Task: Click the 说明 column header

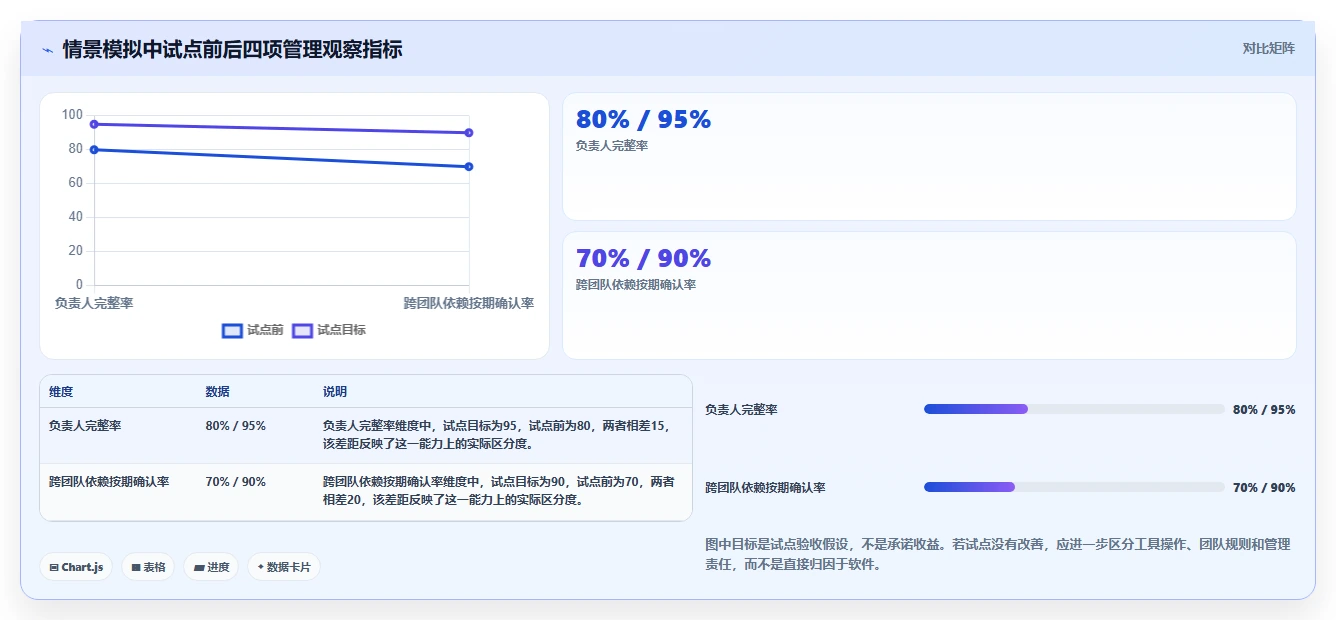Action: click(335, 392)
